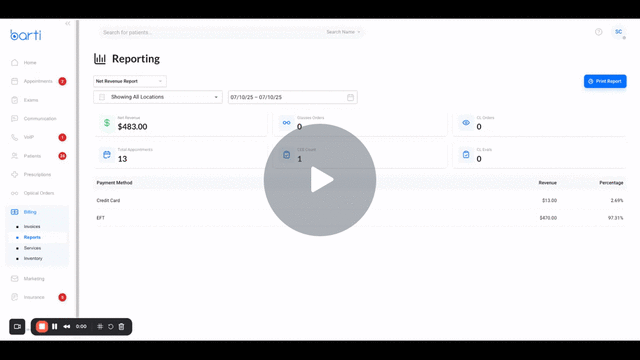Select the Credit Card row label
Screen dimensions: 640x360
tap(108, 200)
